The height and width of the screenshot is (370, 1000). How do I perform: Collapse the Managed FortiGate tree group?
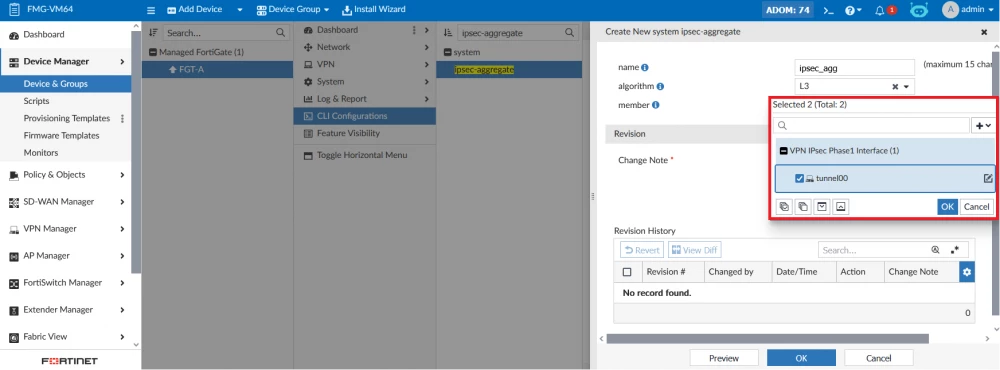[x=153, y=52]
